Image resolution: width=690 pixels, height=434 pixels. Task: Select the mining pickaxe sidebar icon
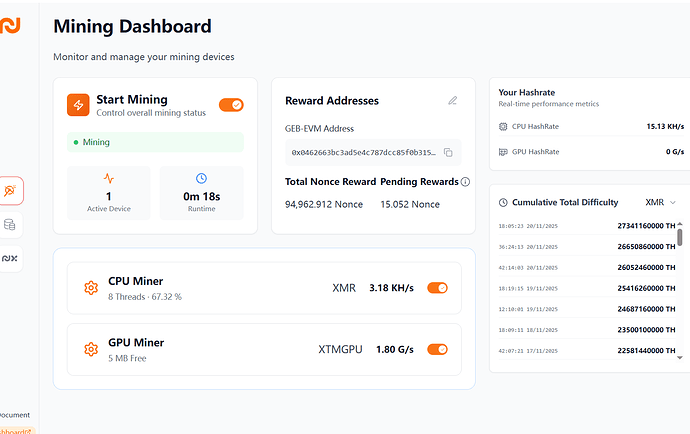(x=10, y=190)
